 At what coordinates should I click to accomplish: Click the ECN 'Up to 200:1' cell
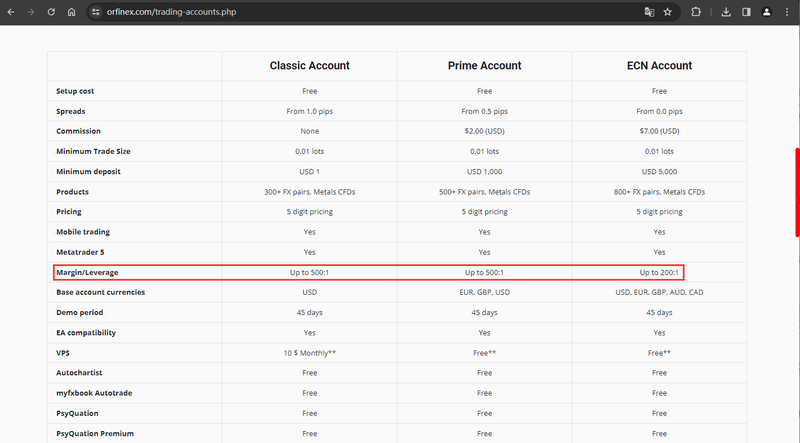[659, 273]
